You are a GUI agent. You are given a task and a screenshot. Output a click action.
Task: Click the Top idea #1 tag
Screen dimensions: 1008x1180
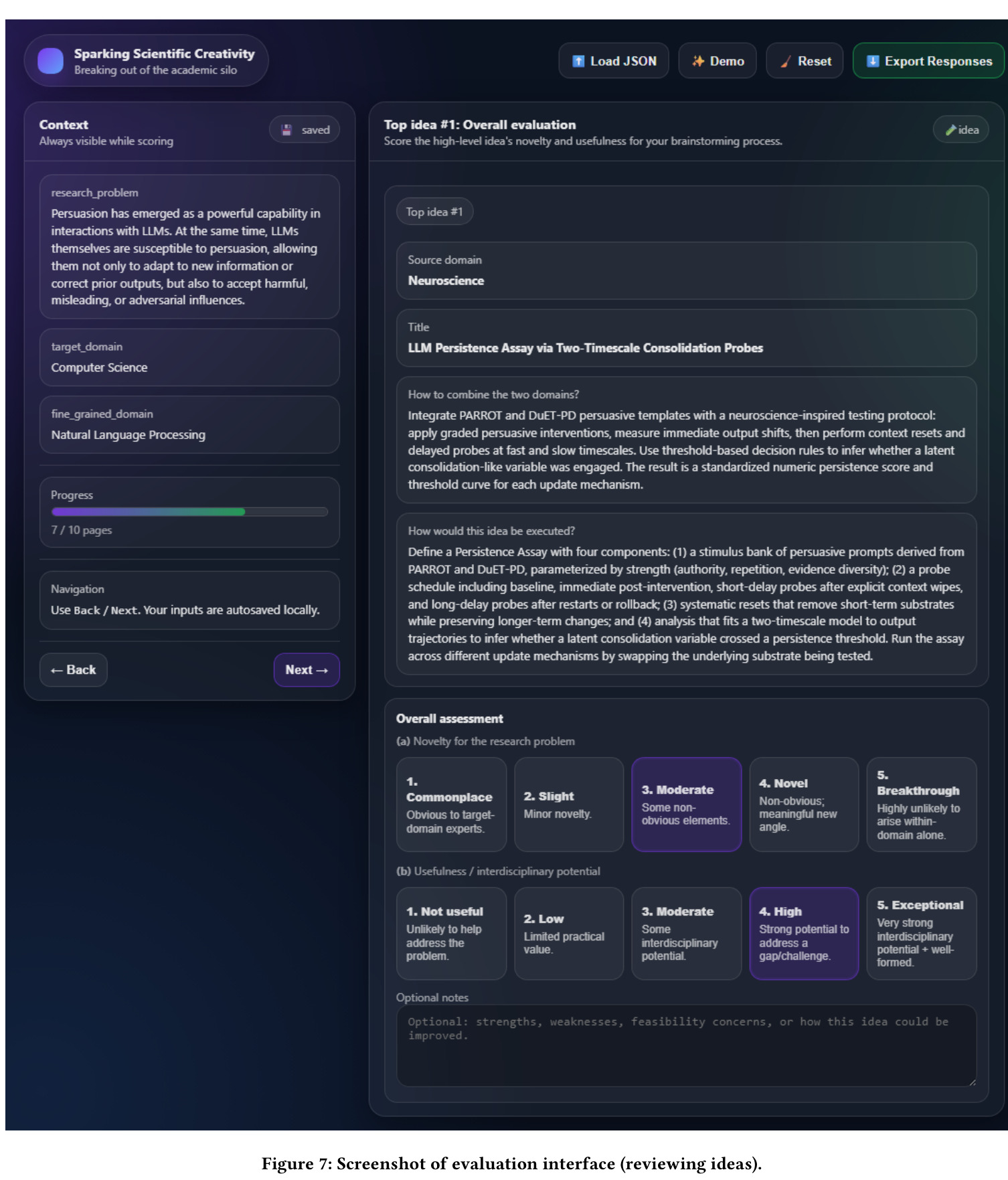(434, 212)
